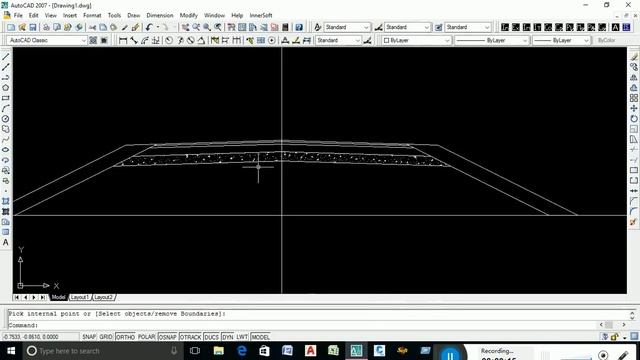Click the MODEL space button in status bar
This screenshot has height=360, width=640.
click(260, 337)
